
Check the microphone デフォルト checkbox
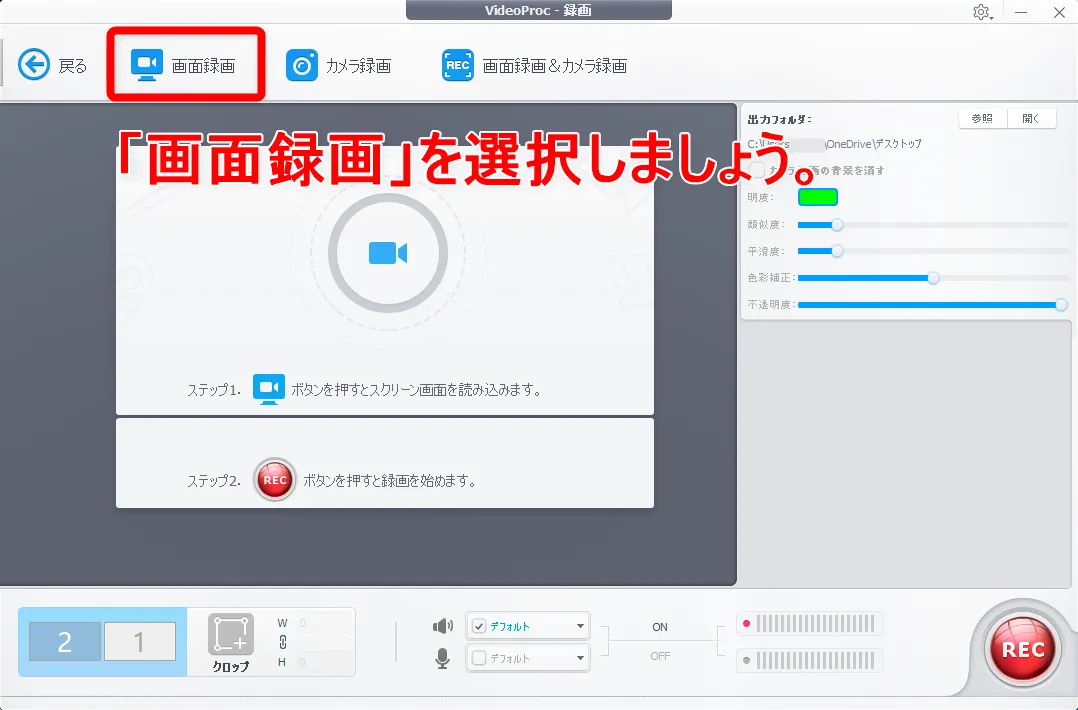pos(479,658)
